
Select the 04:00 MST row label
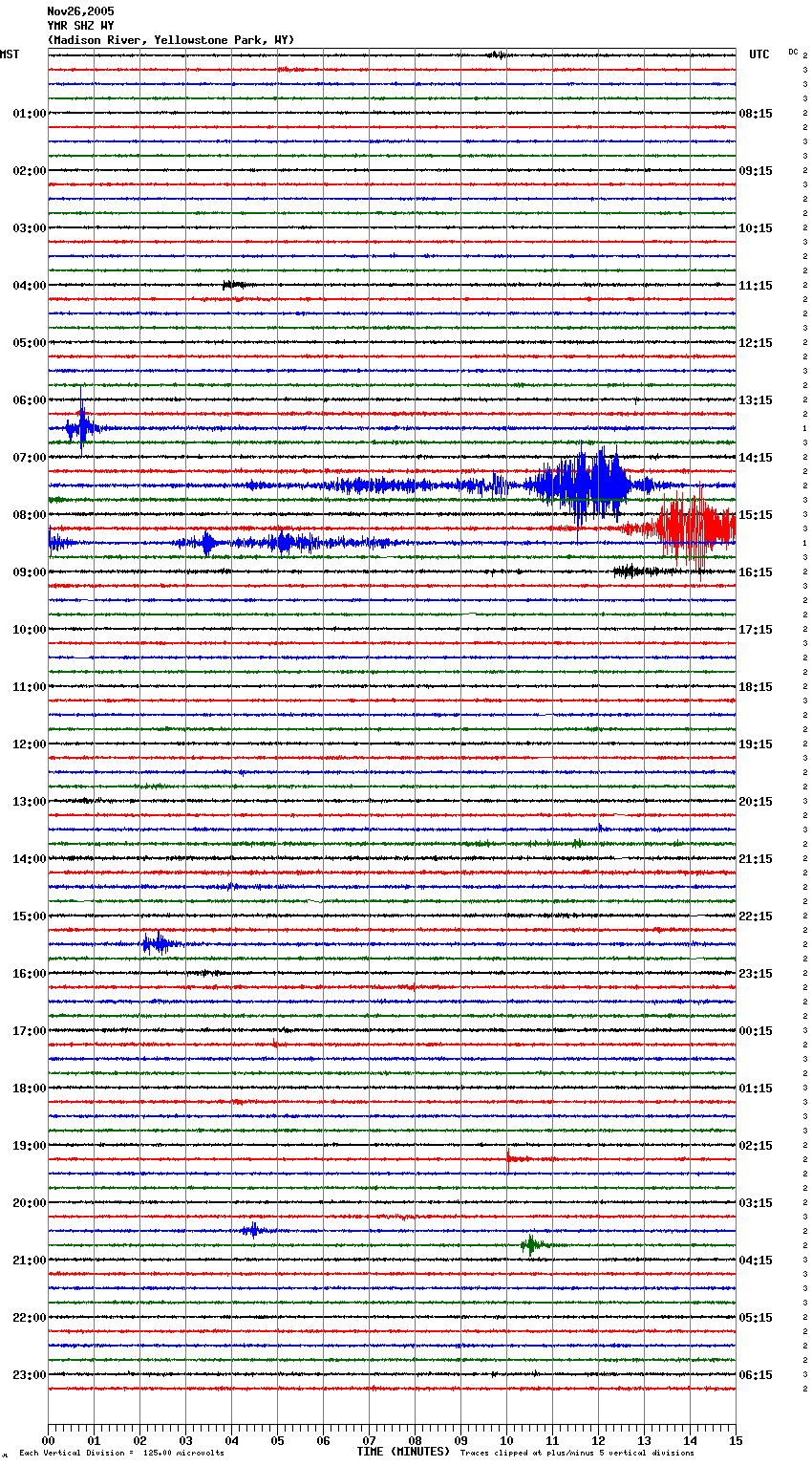29,286
